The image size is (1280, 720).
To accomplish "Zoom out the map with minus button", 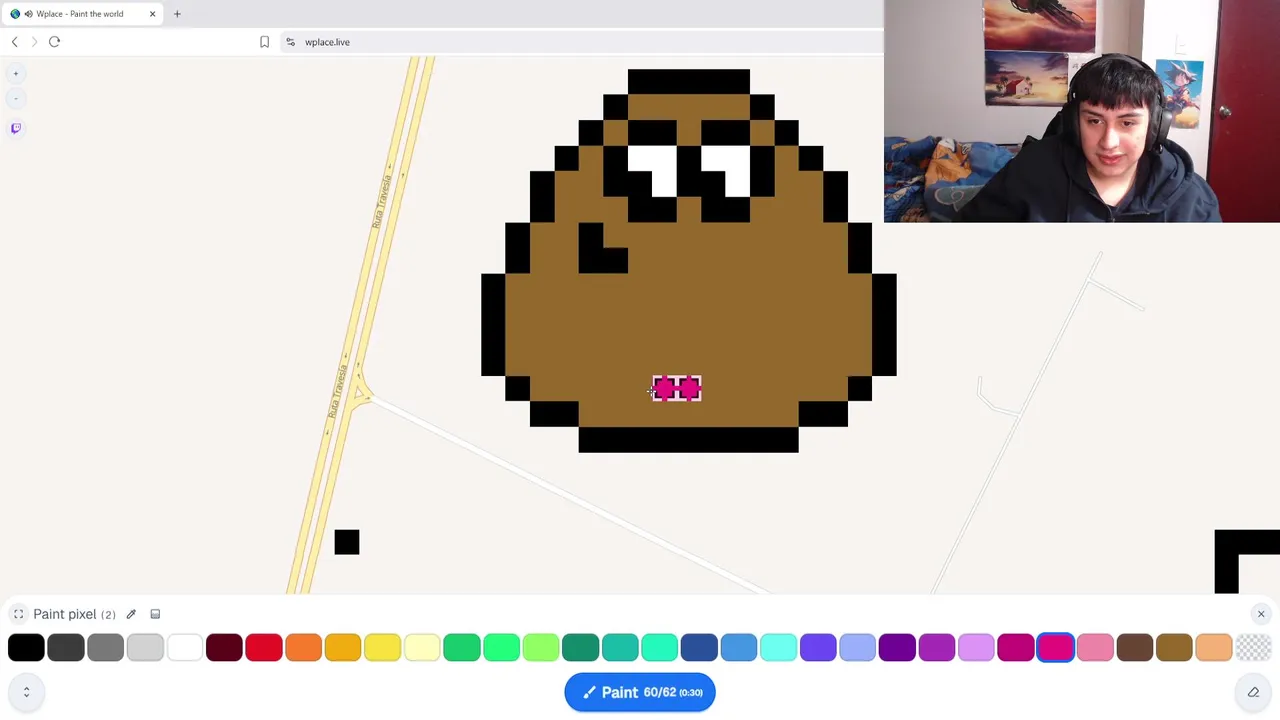I will click(16, 98).
